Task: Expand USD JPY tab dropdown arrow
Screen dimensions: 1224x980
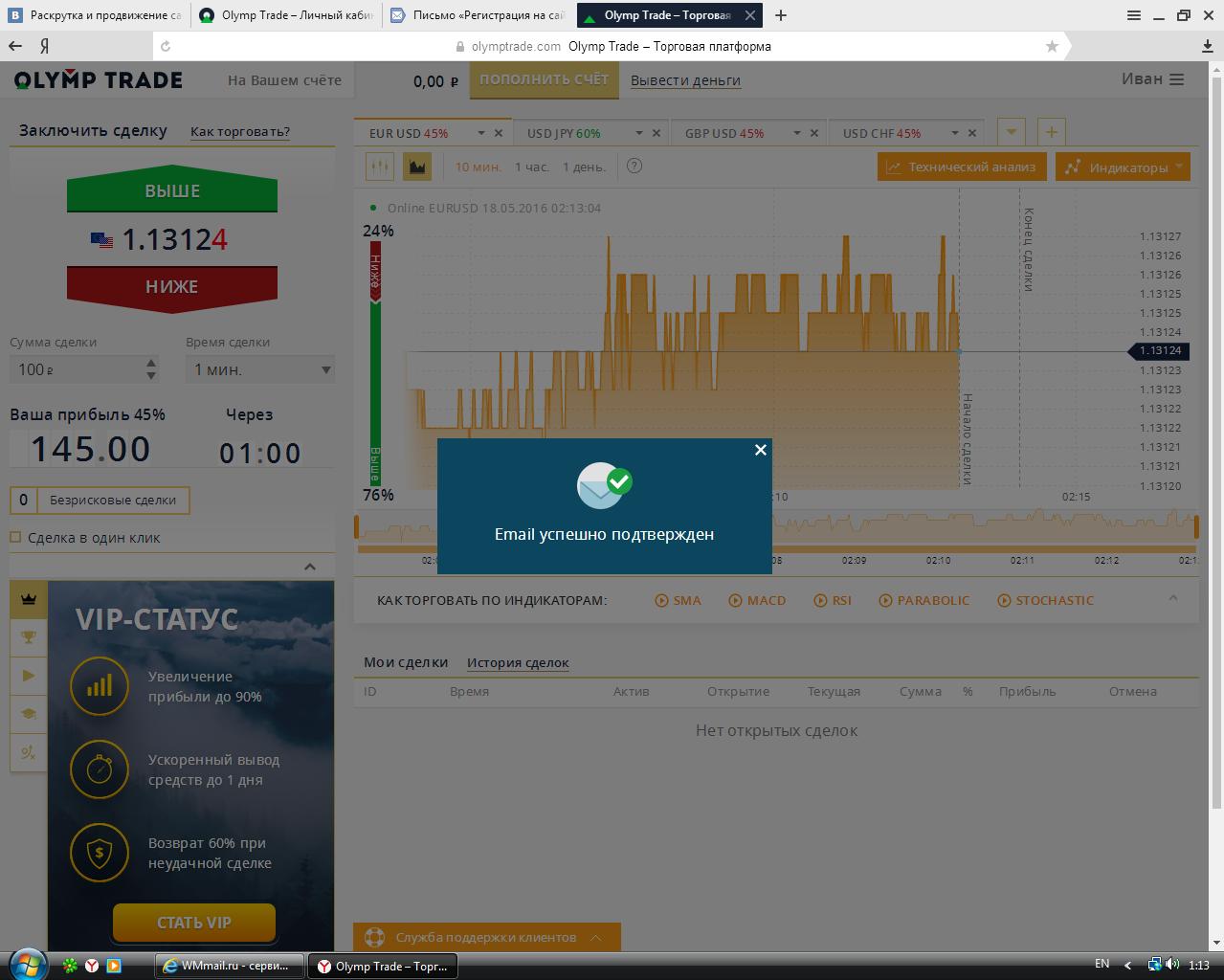Action: tap(639, 133)
